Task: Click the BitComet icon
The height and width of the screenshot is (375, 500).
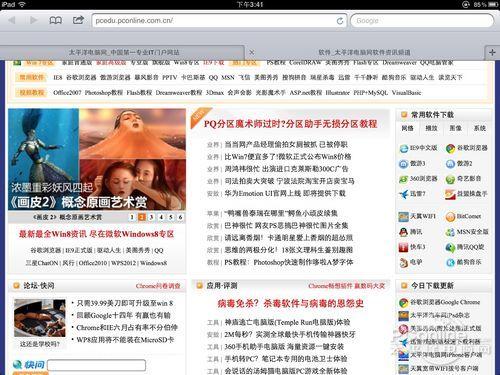Action: (x=451, y=217)
